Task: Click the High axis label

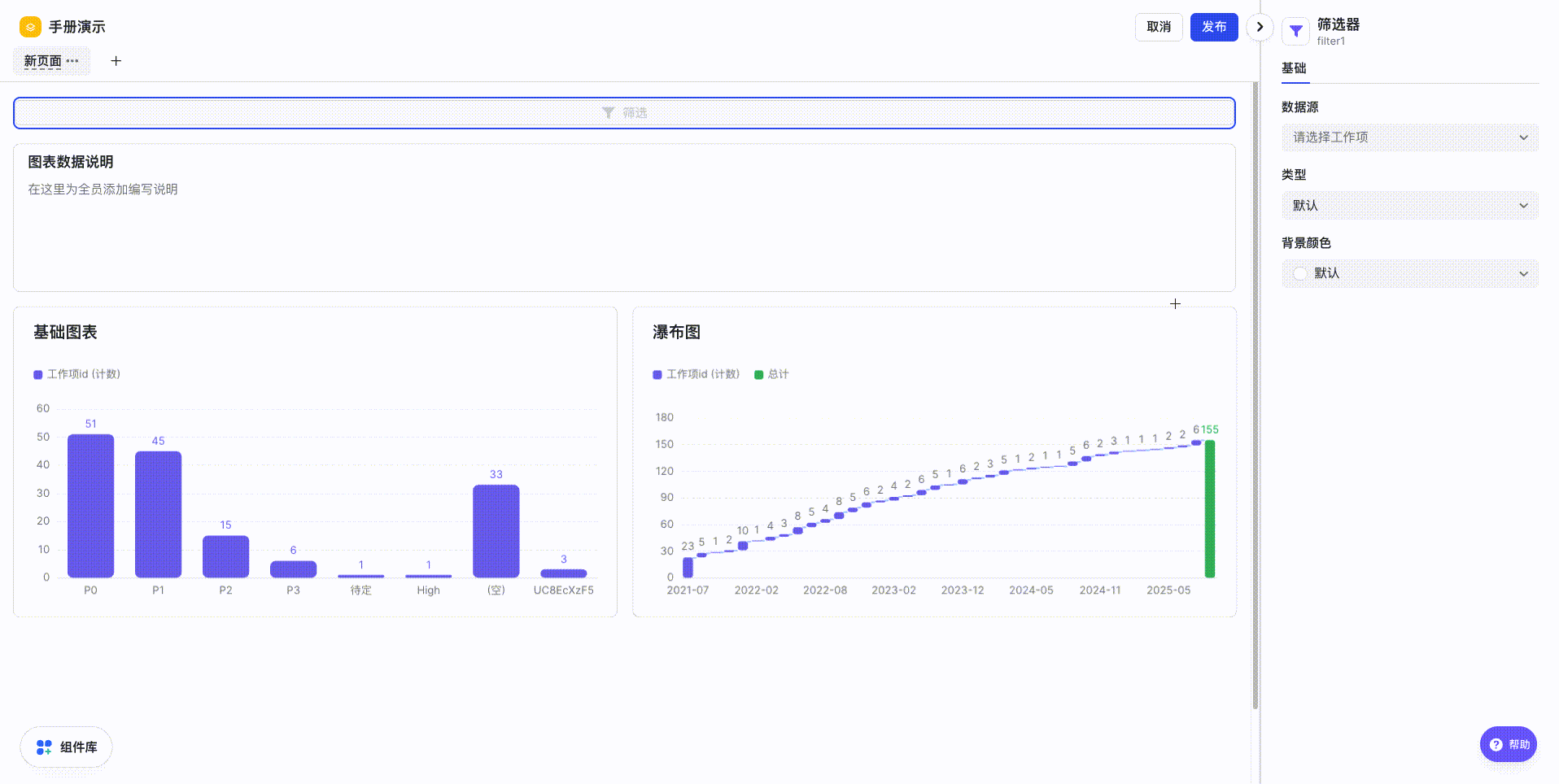Action: (428, 590)
